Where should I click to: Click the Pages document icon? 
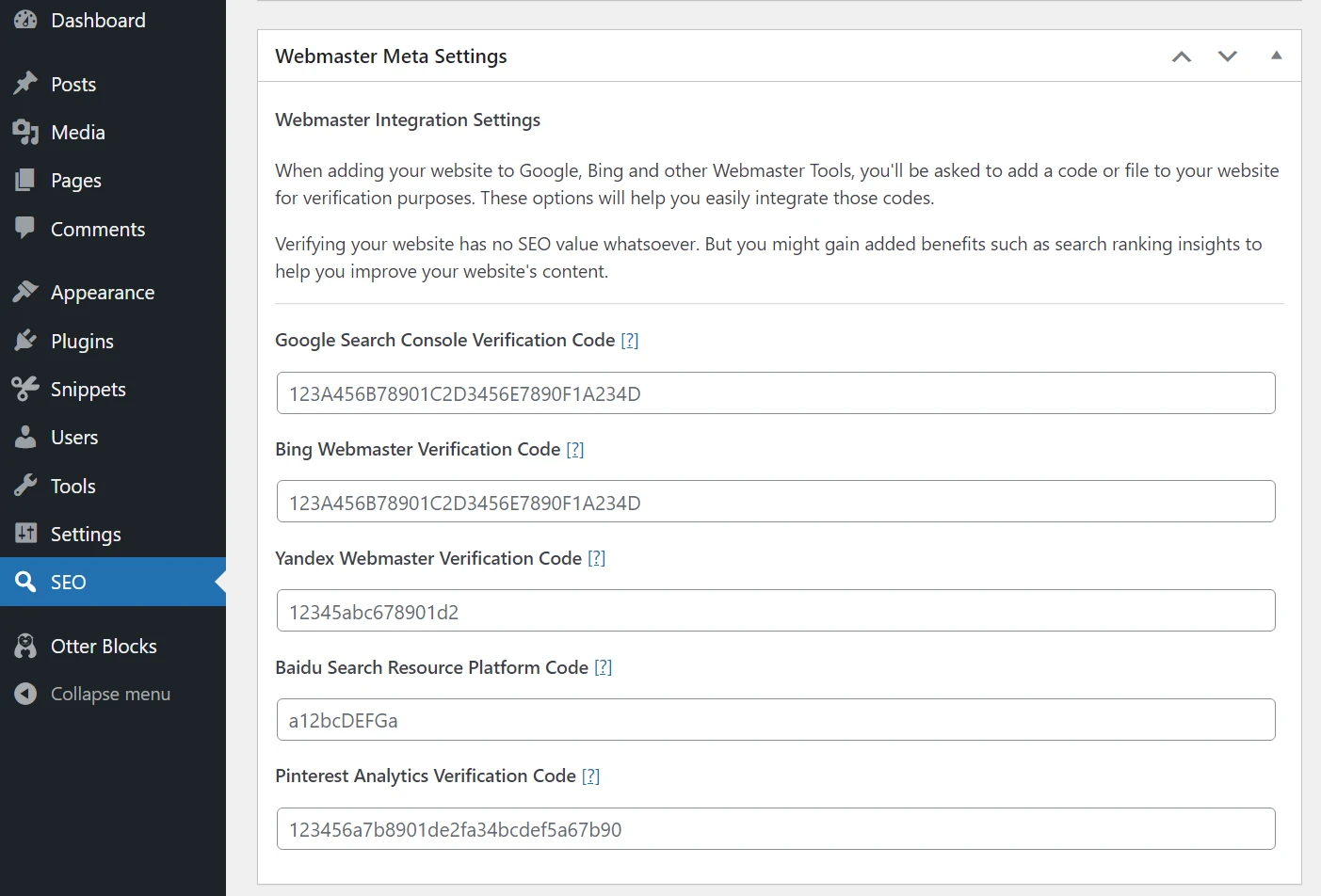coord(25,180)
